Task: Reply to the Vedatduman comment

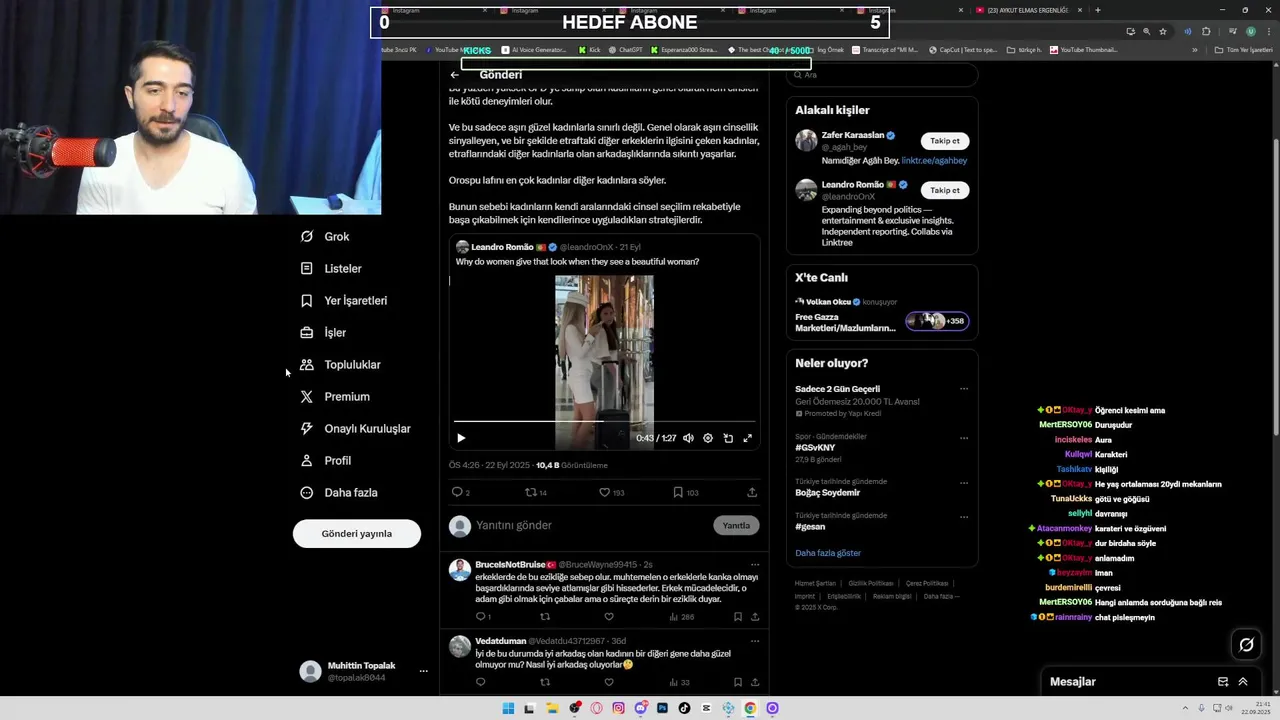Action: pyautogui.click(x=480, y=682)
